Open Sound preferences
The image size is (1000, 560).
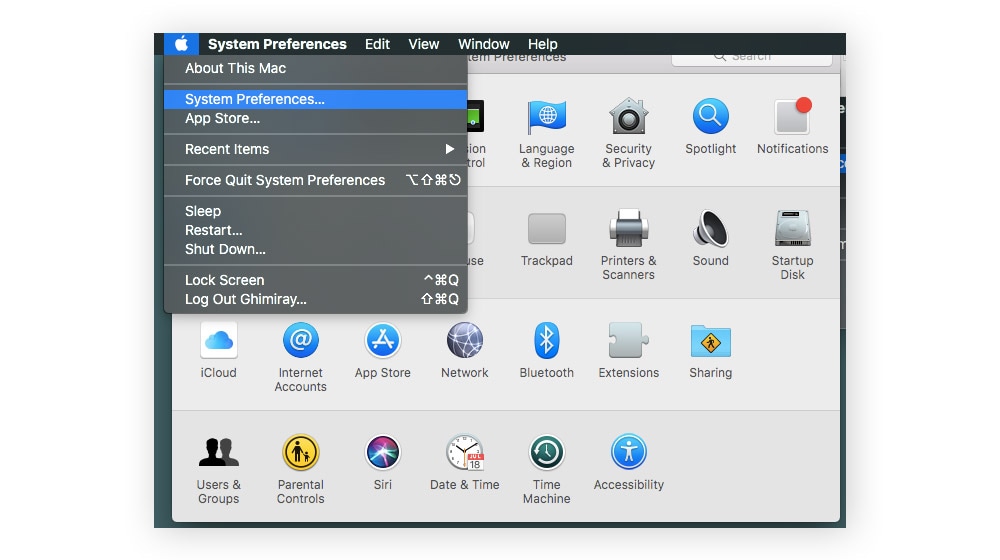(x=710, y=239)
